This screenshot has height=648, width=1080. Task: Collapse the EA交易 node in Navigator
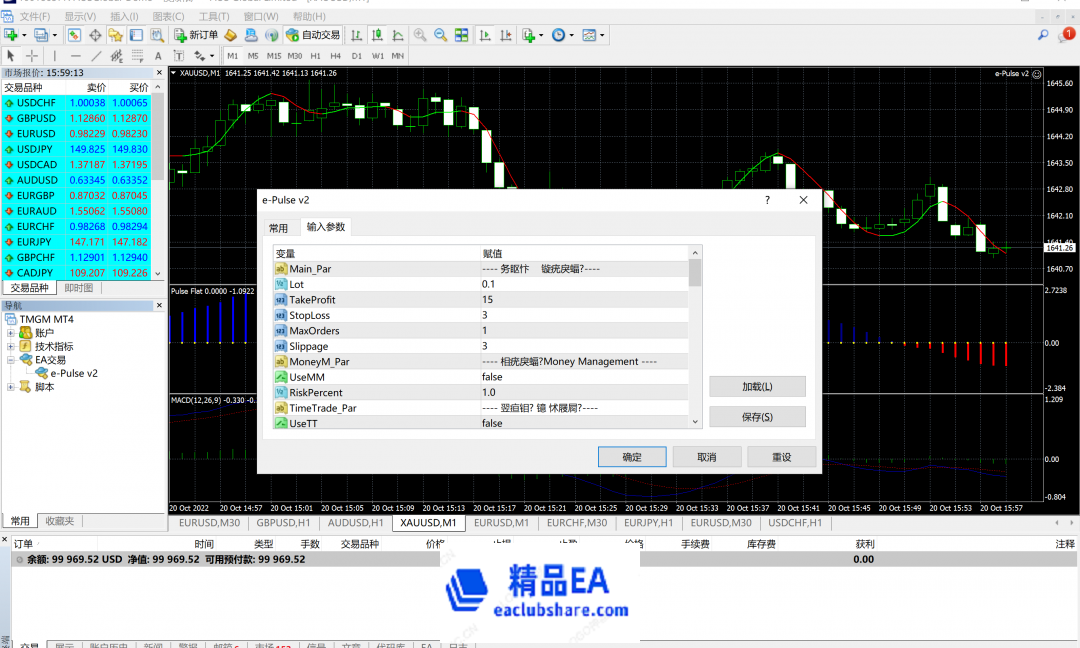(10, 359)
